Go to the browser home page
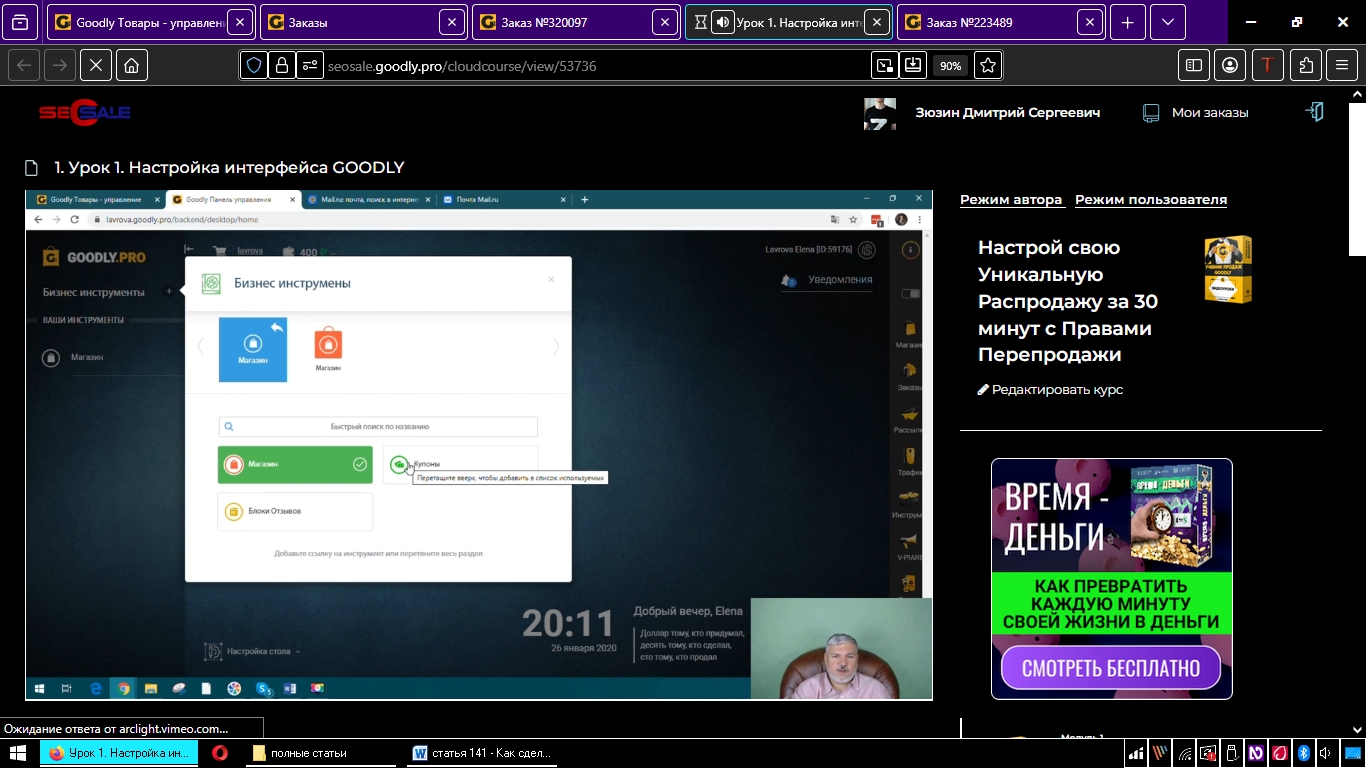1366x768 pixels. pos(131,66)
